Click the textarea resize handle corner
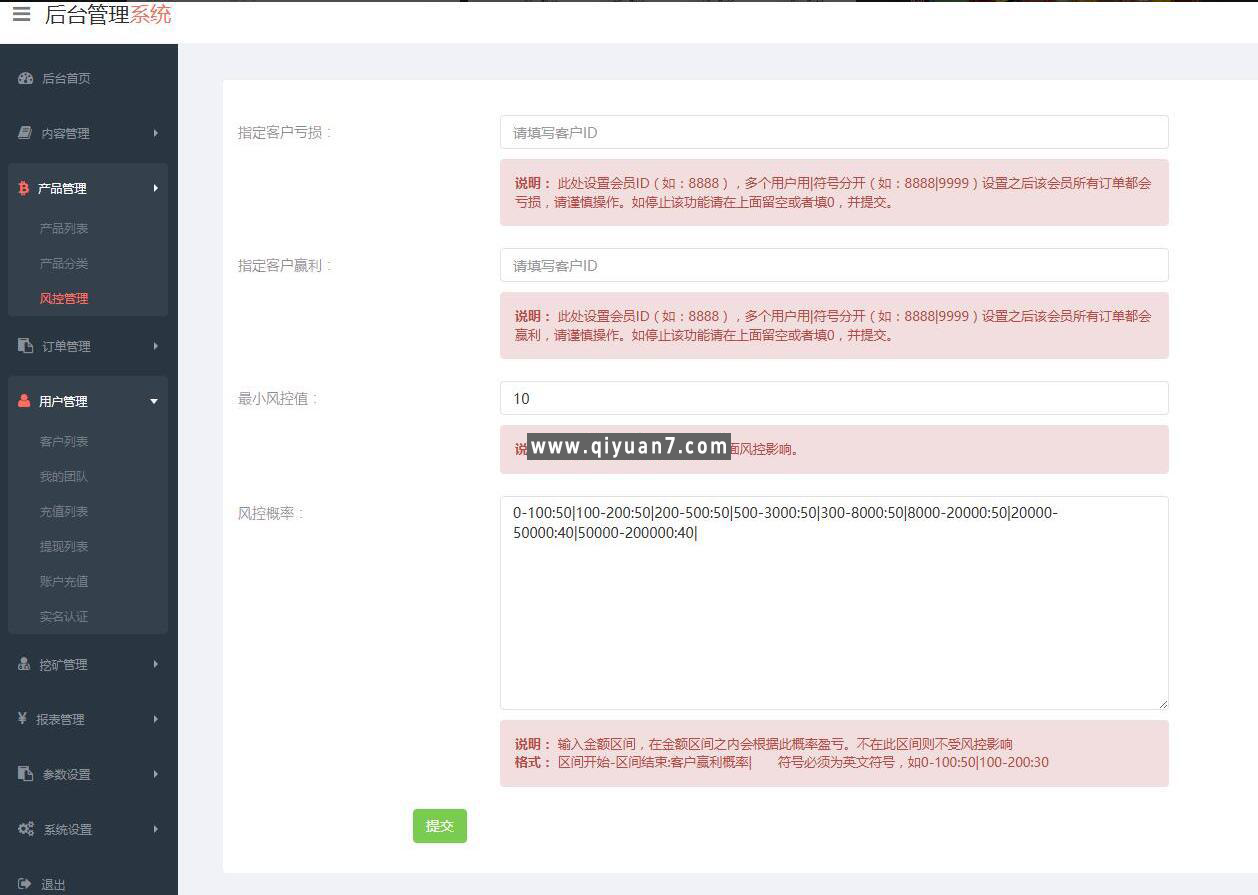The width and height of the screenshot is (1258, 895). (1162, 704)
